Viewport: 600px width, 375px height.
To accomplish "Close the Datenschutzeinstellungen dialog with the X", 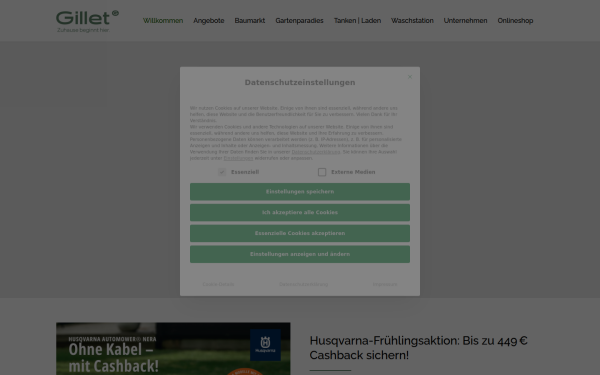I will point(410,77).
